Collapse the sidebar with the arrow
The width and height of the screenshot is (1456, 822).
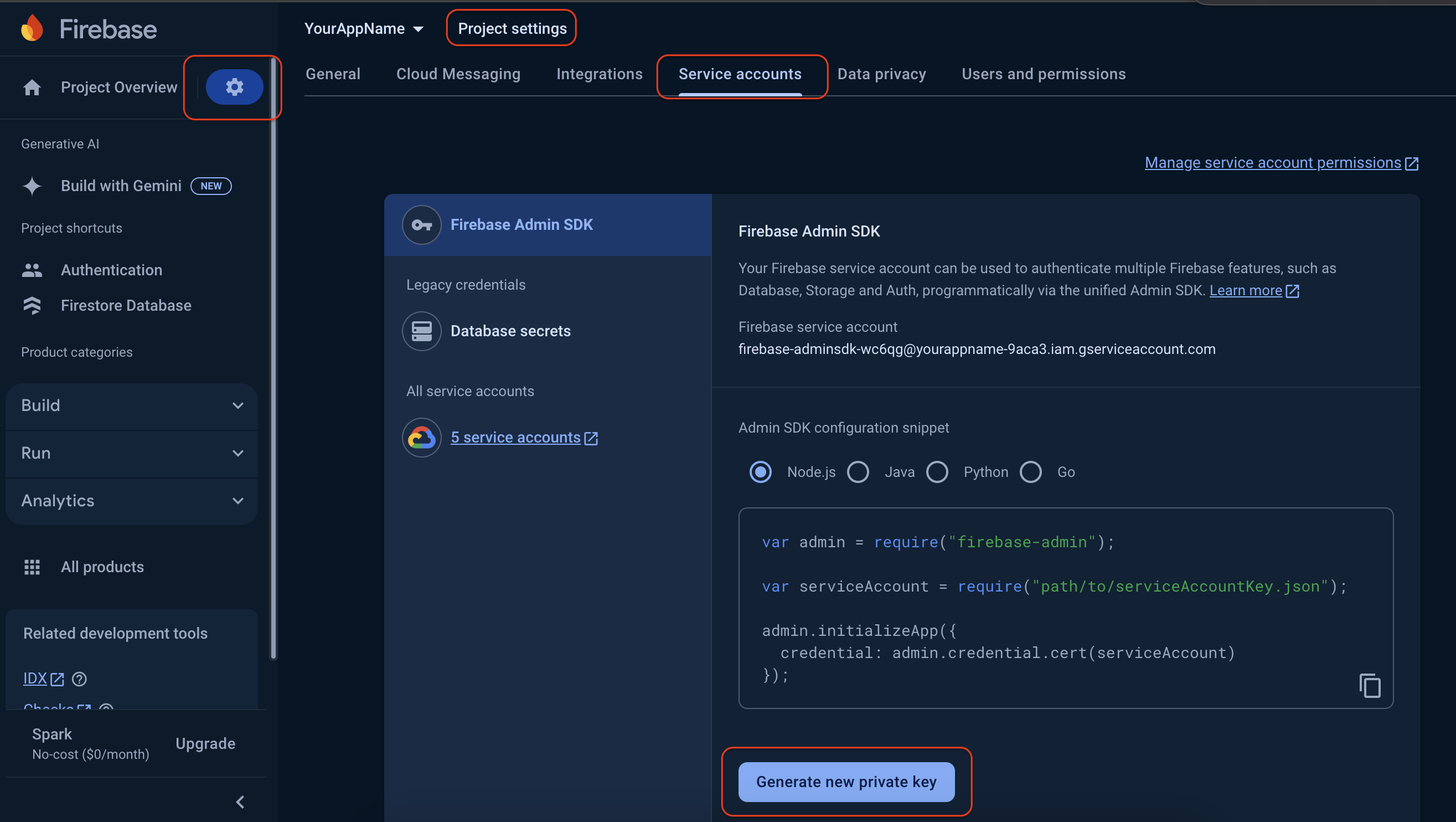(240, 802)
